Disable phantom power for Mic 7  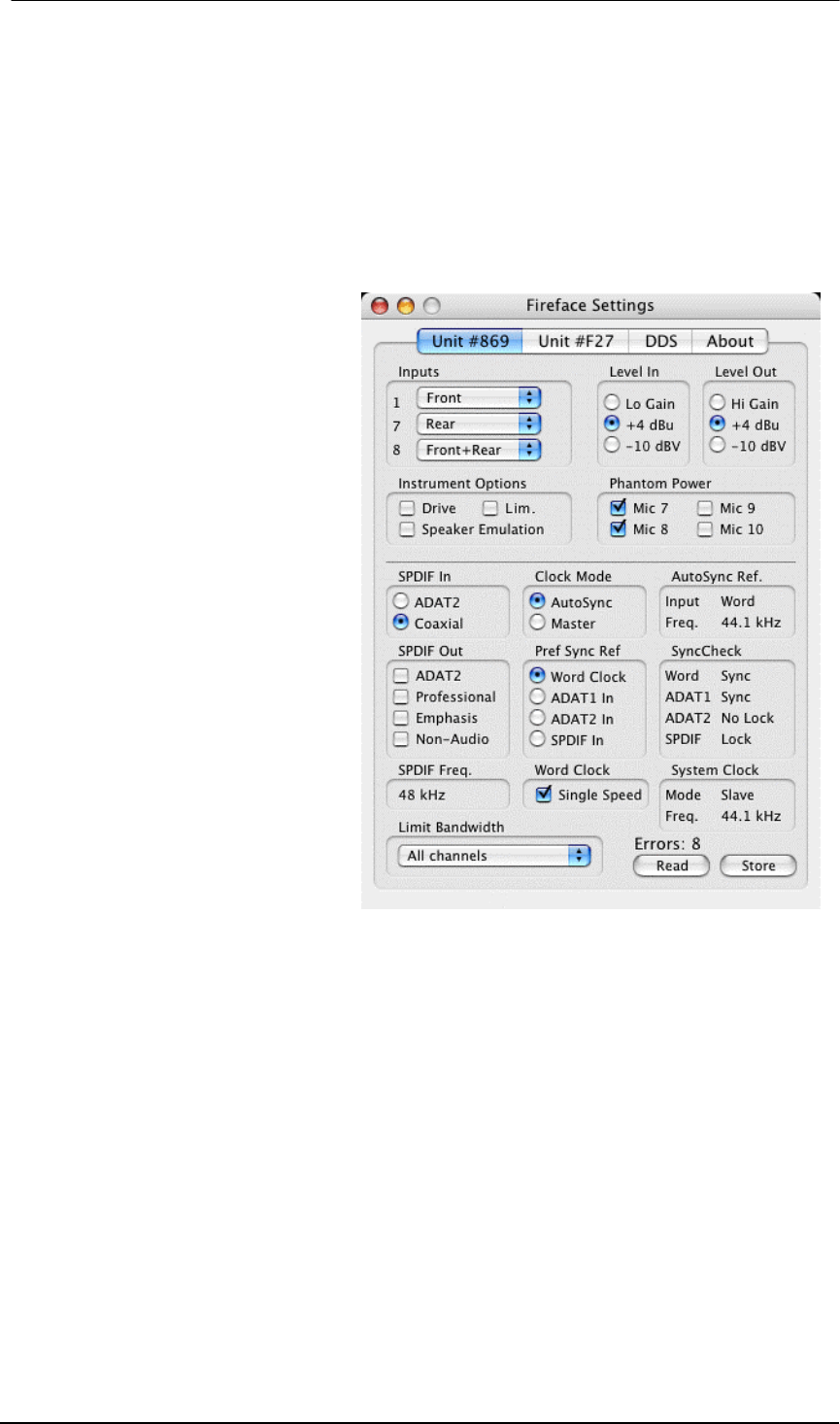click(618, 507)
